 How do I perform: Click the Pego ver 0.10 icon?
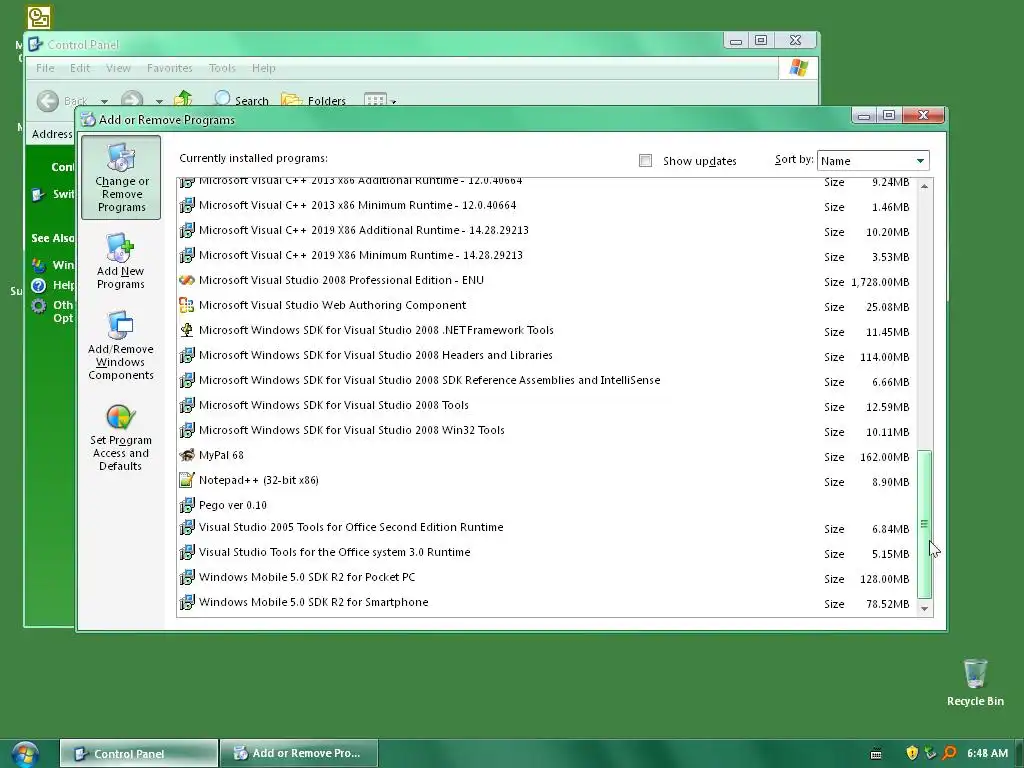[x=187, y=505]
